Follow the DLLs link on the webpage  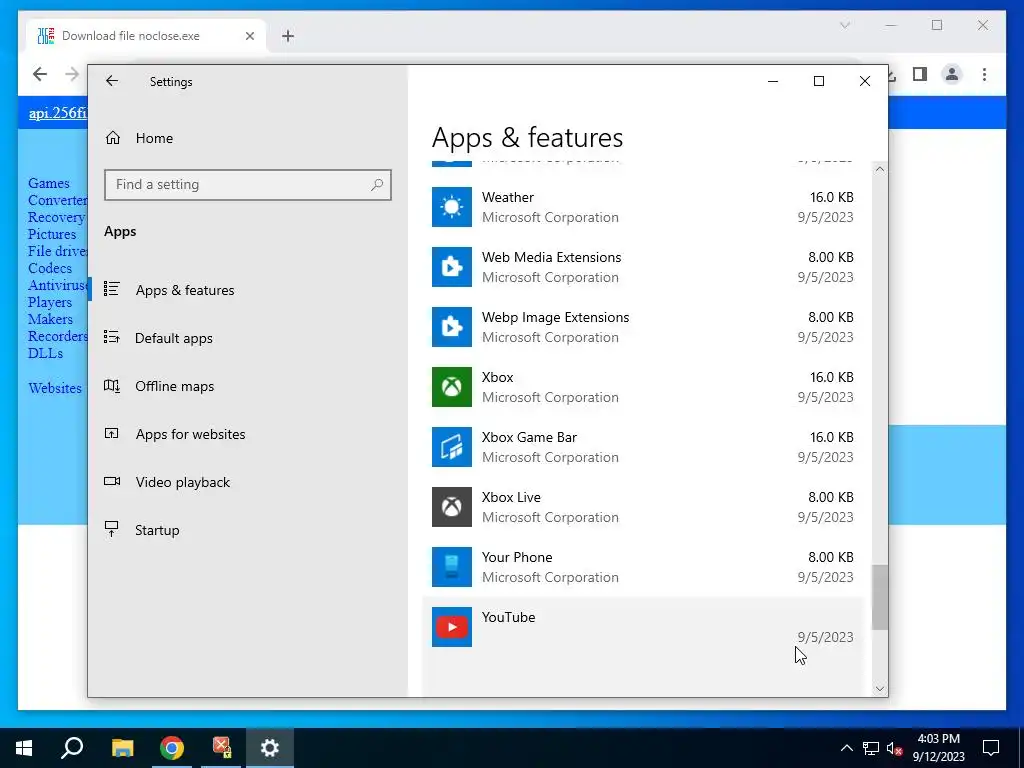point(45,353)
